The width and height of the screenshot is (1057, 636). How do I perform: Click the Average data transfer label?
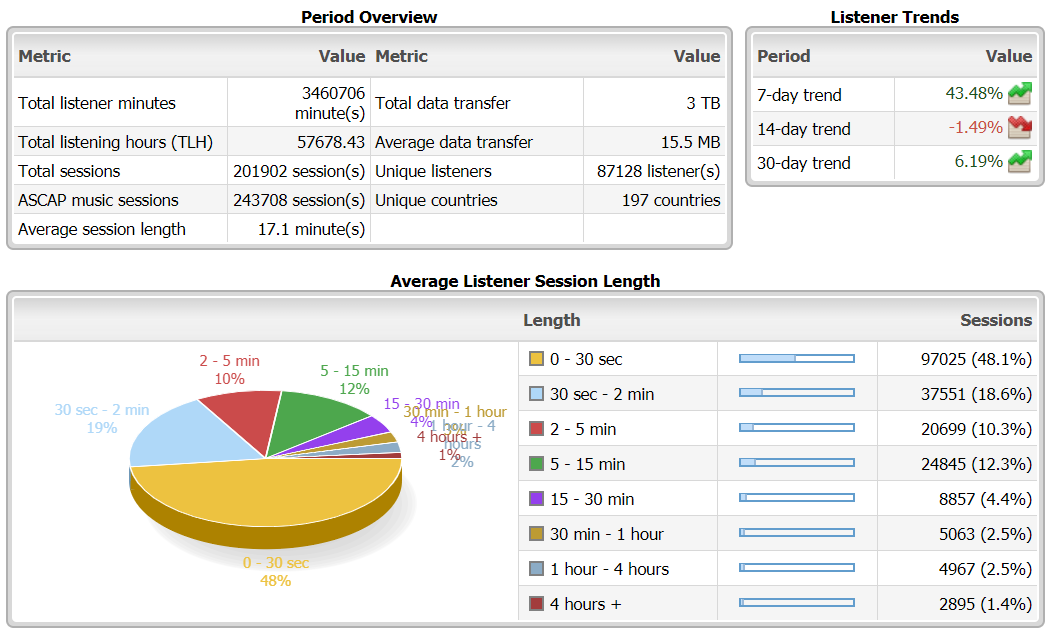454,142
